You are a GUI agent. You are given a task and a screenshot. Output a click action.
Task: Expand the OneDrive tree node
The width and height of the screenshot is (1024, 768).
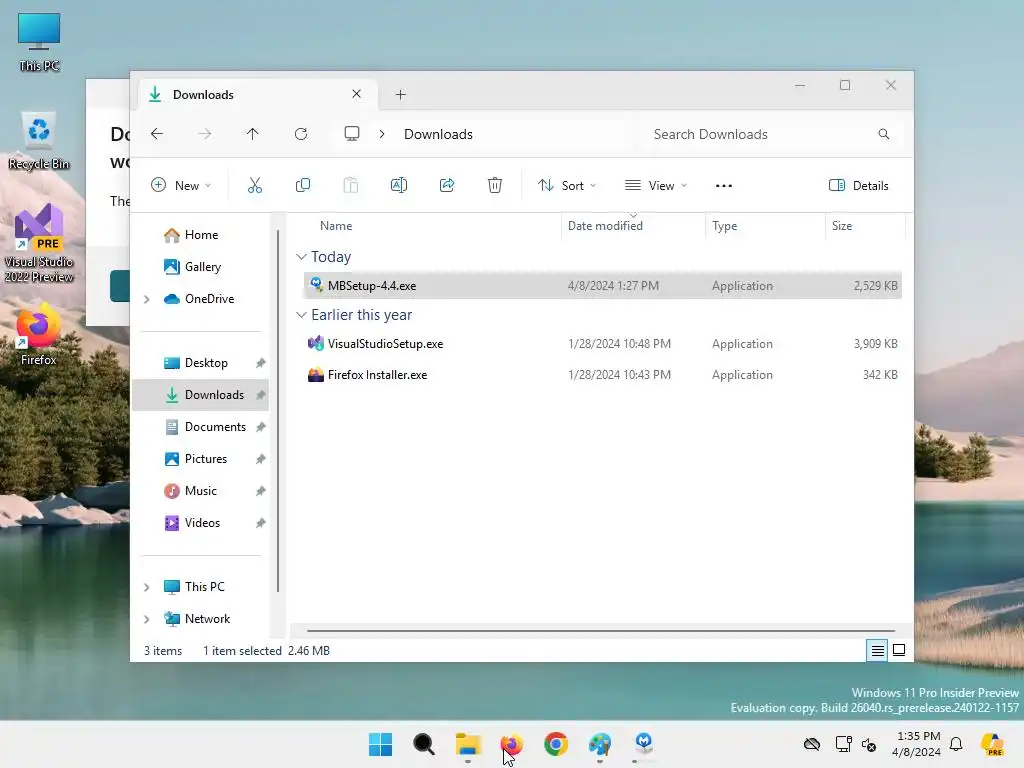(147, 299)
